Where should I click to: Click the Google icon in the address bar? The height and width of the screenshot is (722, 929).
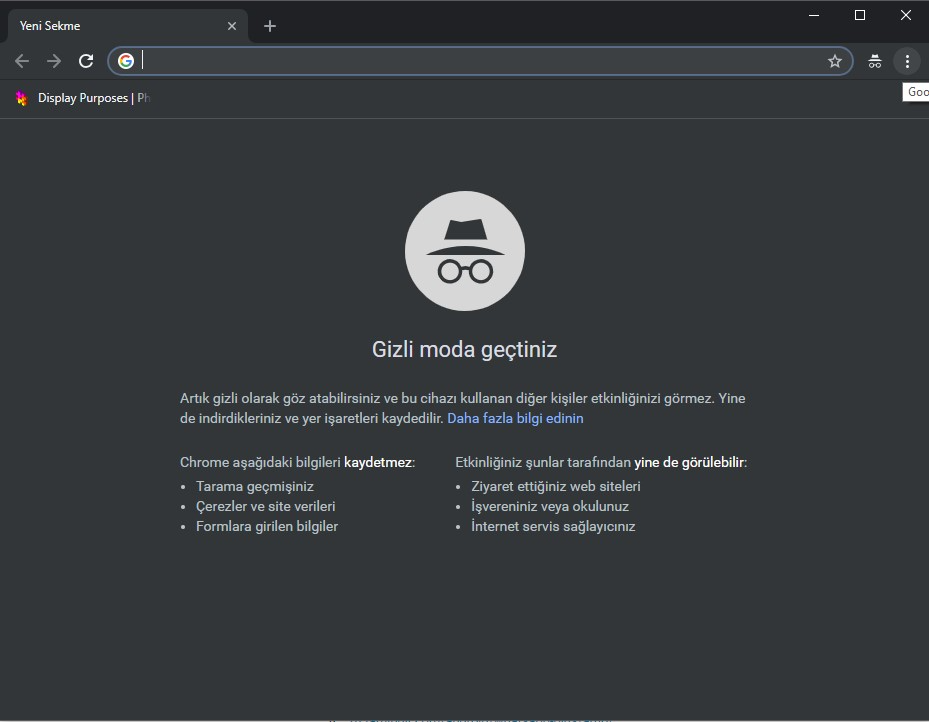tap(125, 60)
